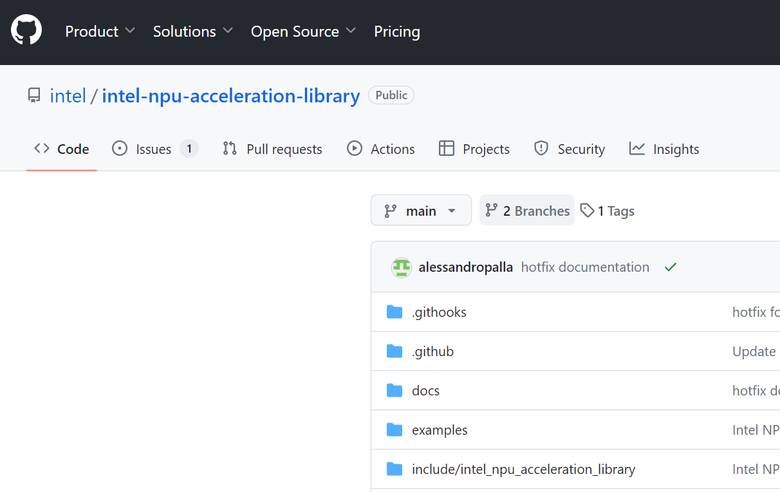
Task: Click the examples folder icon
Action: [394, 430]
